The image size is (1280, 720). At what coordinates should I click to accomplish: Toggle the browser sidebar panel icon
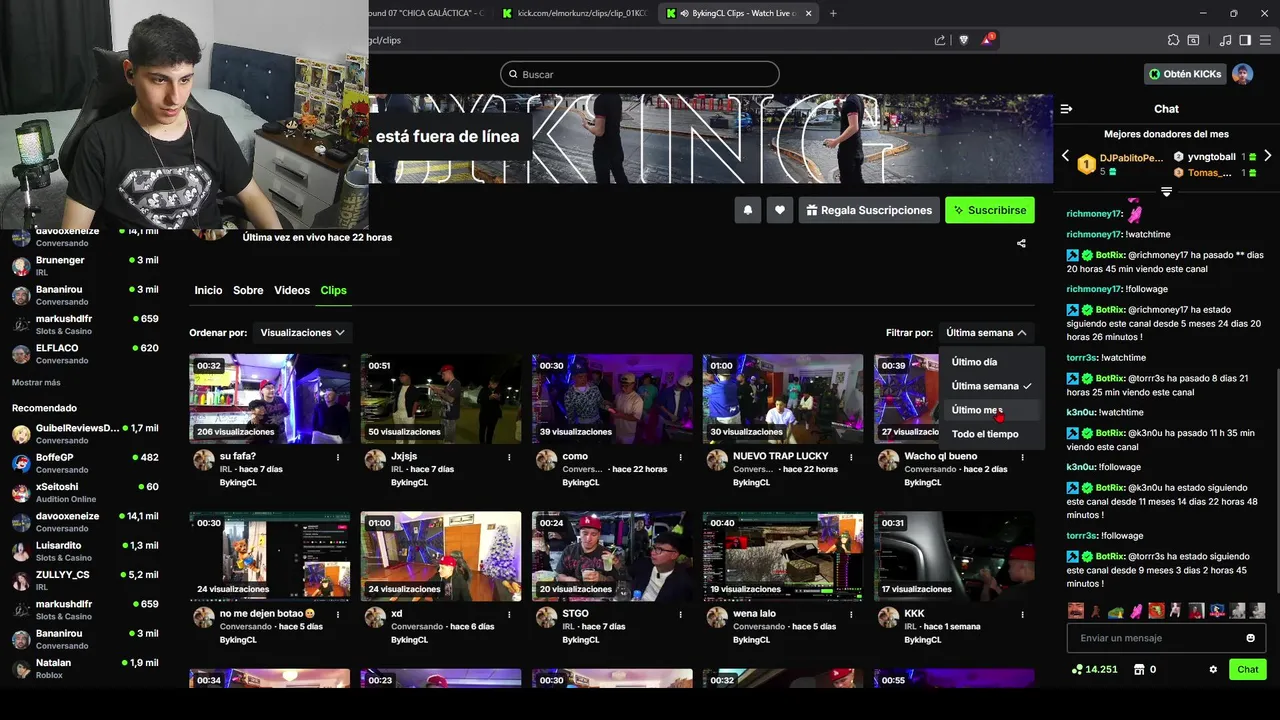[1245, 40]
